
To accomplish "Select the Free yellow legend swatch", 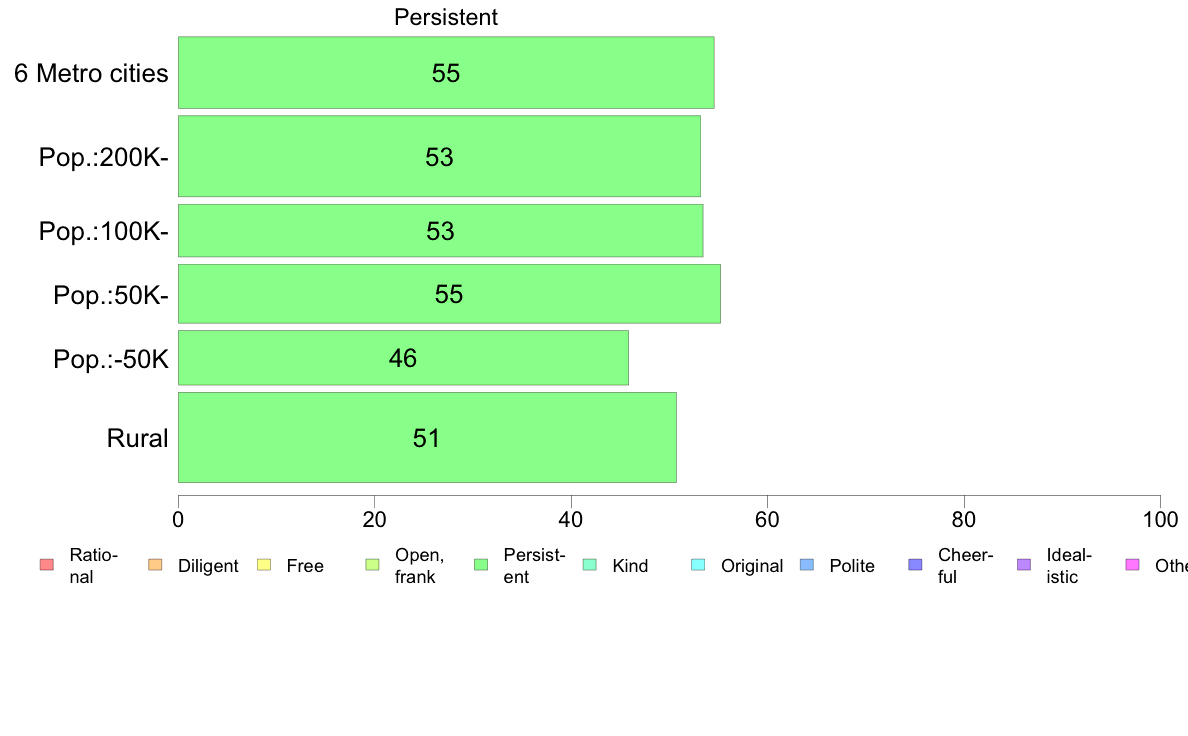I will pyautogui.click(x=264, y=565).
